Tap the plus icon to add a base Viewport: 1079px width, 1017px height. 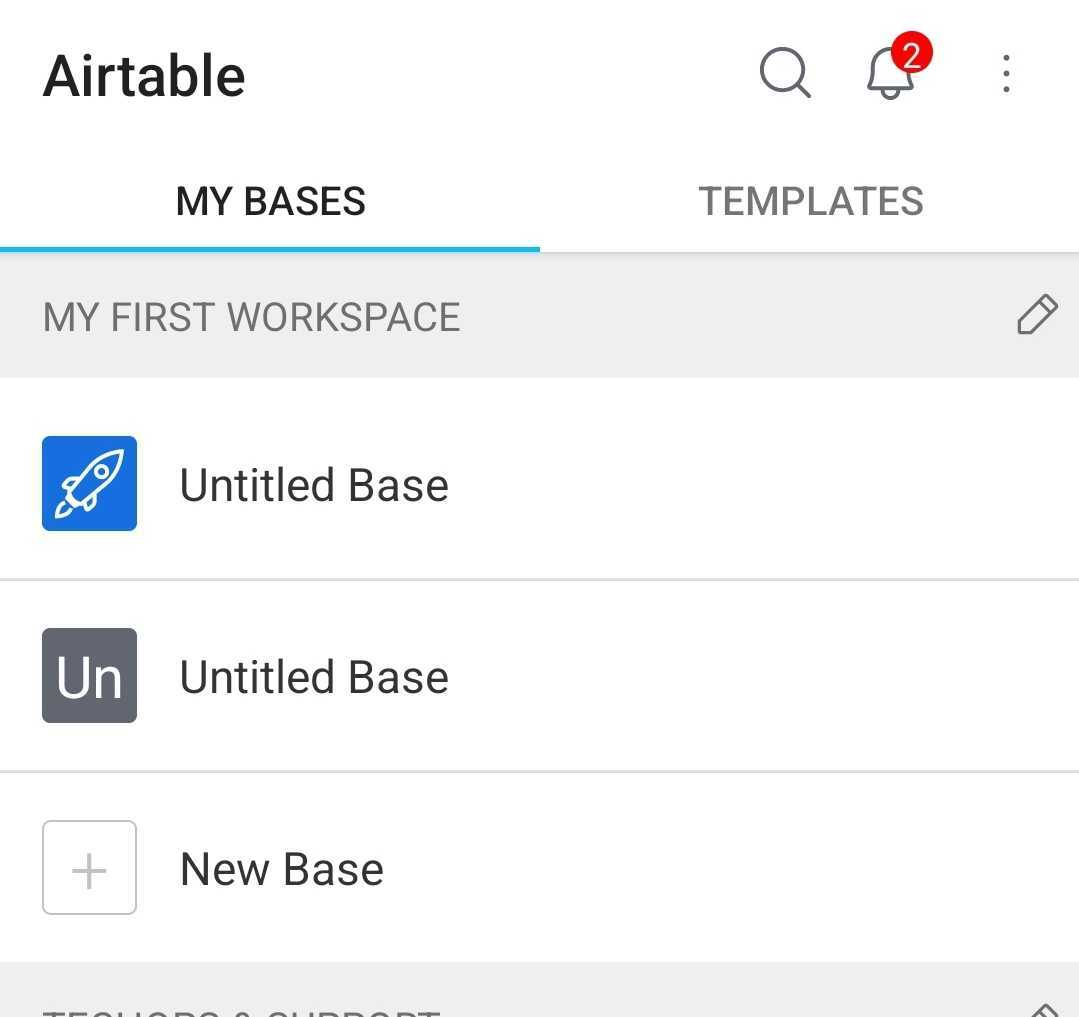click(89, 868)
